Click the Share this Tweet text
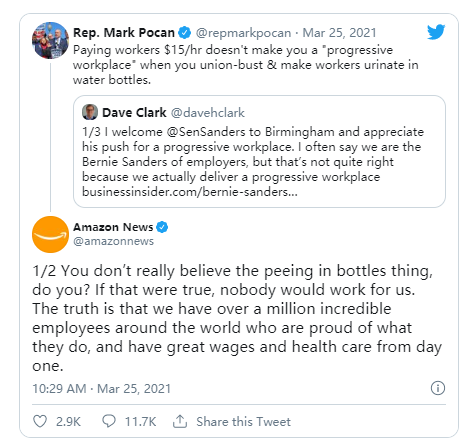Image resolution: width=475 pixels, height=444 pixels. tap(243, 422)
